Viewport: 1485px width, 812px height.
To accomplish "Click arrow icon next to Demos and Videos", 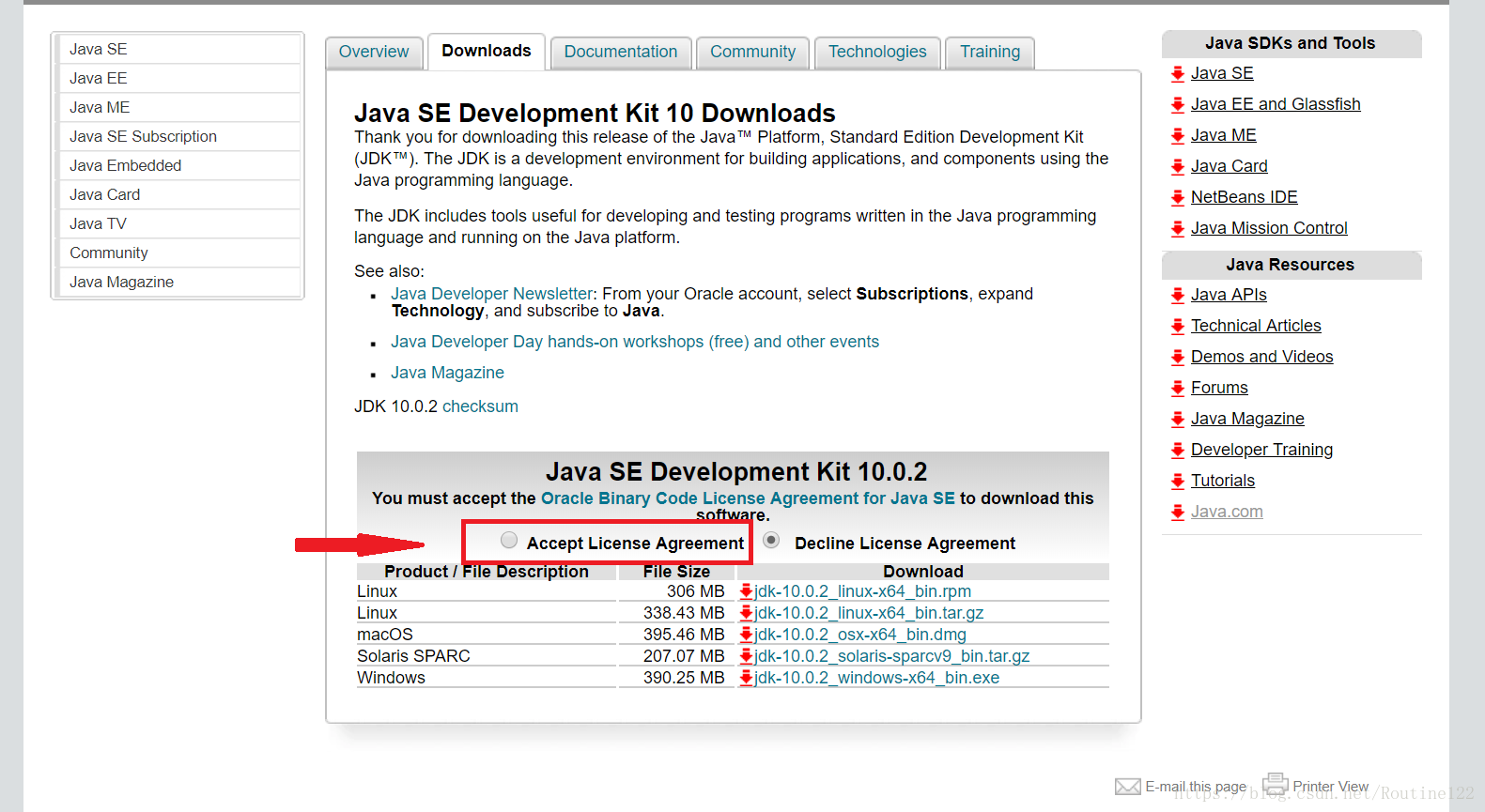I will pos(1178,357).
